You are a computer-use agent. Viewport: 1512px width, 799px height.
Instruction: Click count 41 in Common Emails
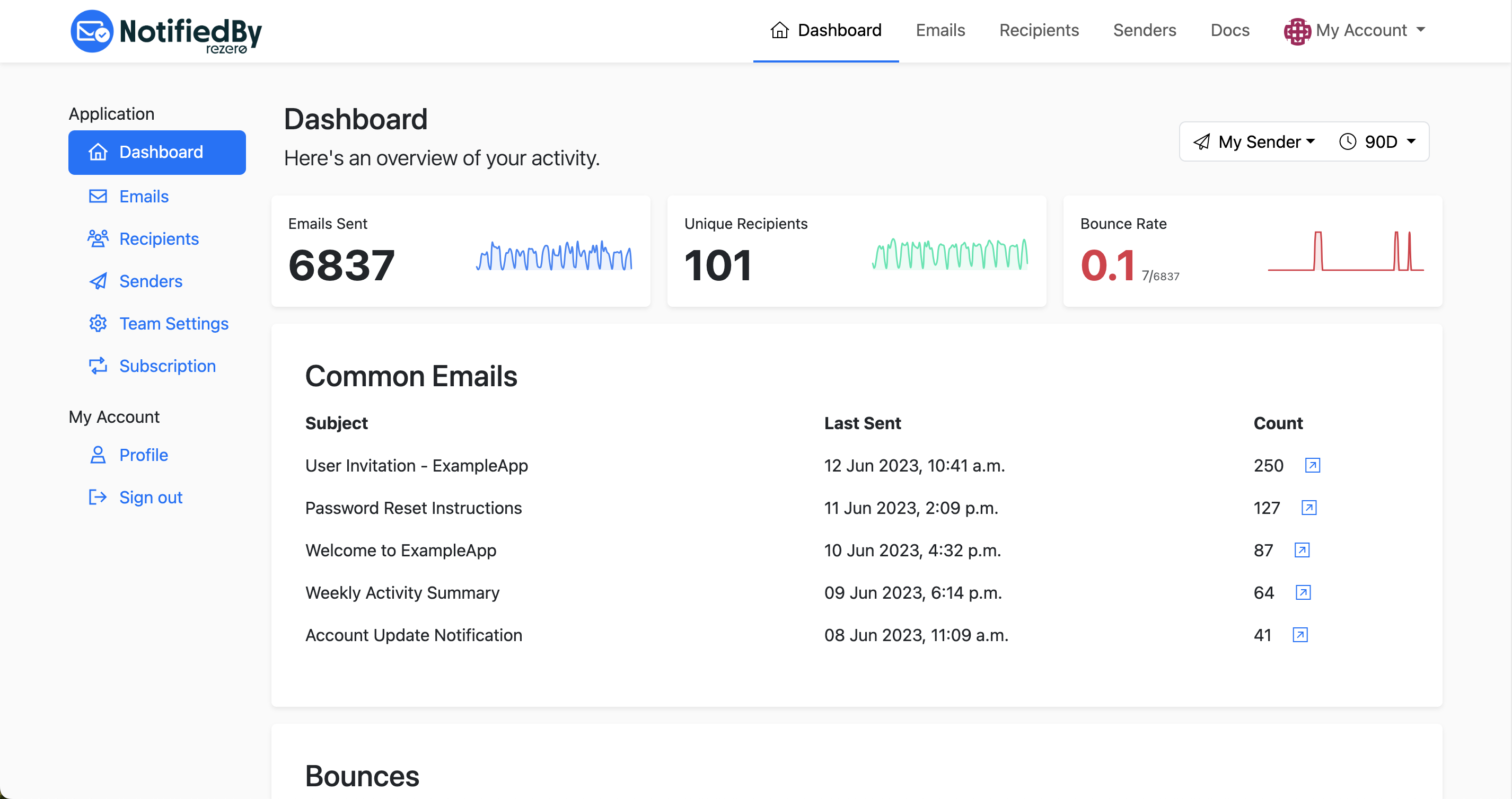(1262, 635)
